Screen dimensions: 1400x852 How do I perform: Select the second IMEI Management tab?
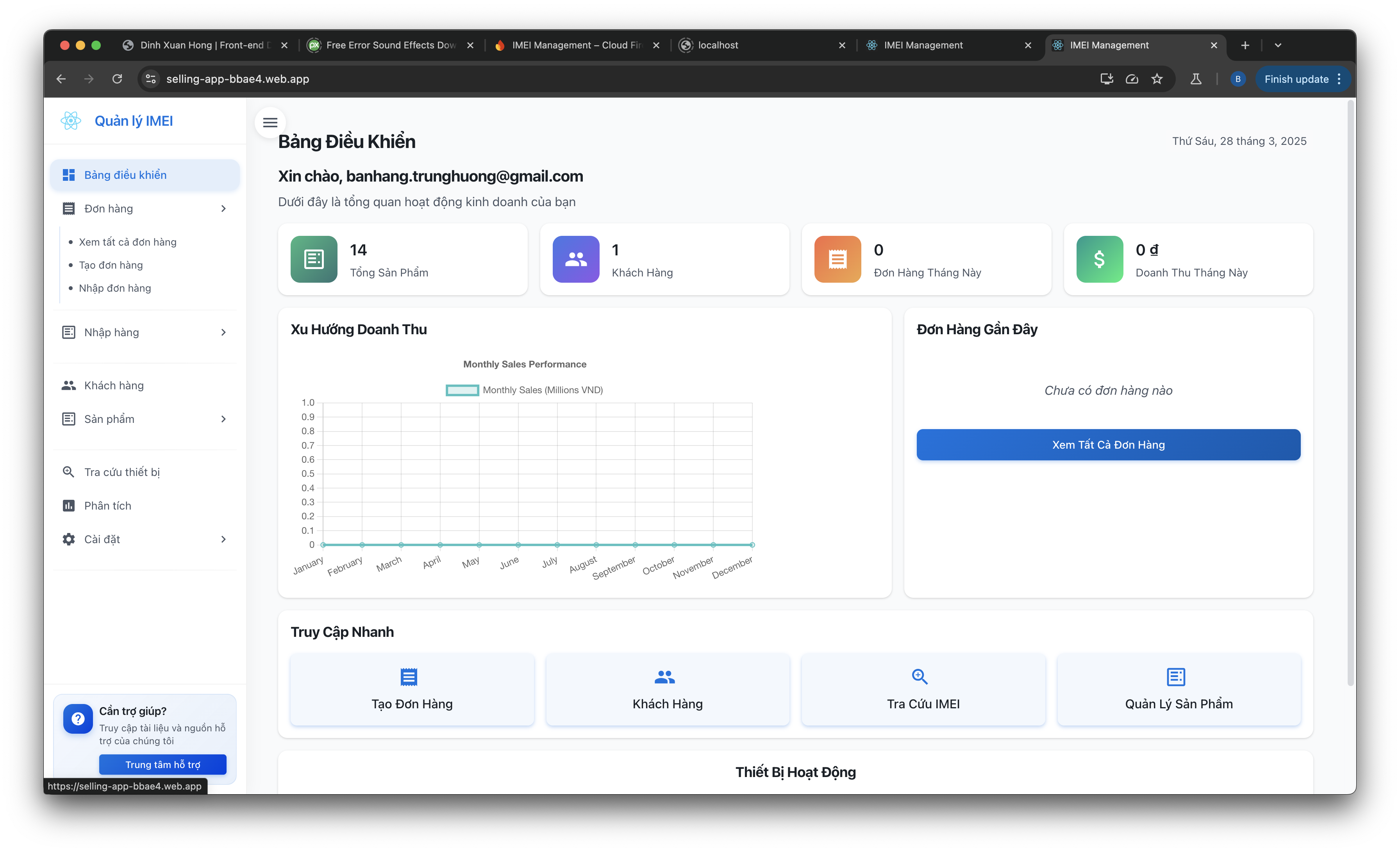pos(1108,45)
